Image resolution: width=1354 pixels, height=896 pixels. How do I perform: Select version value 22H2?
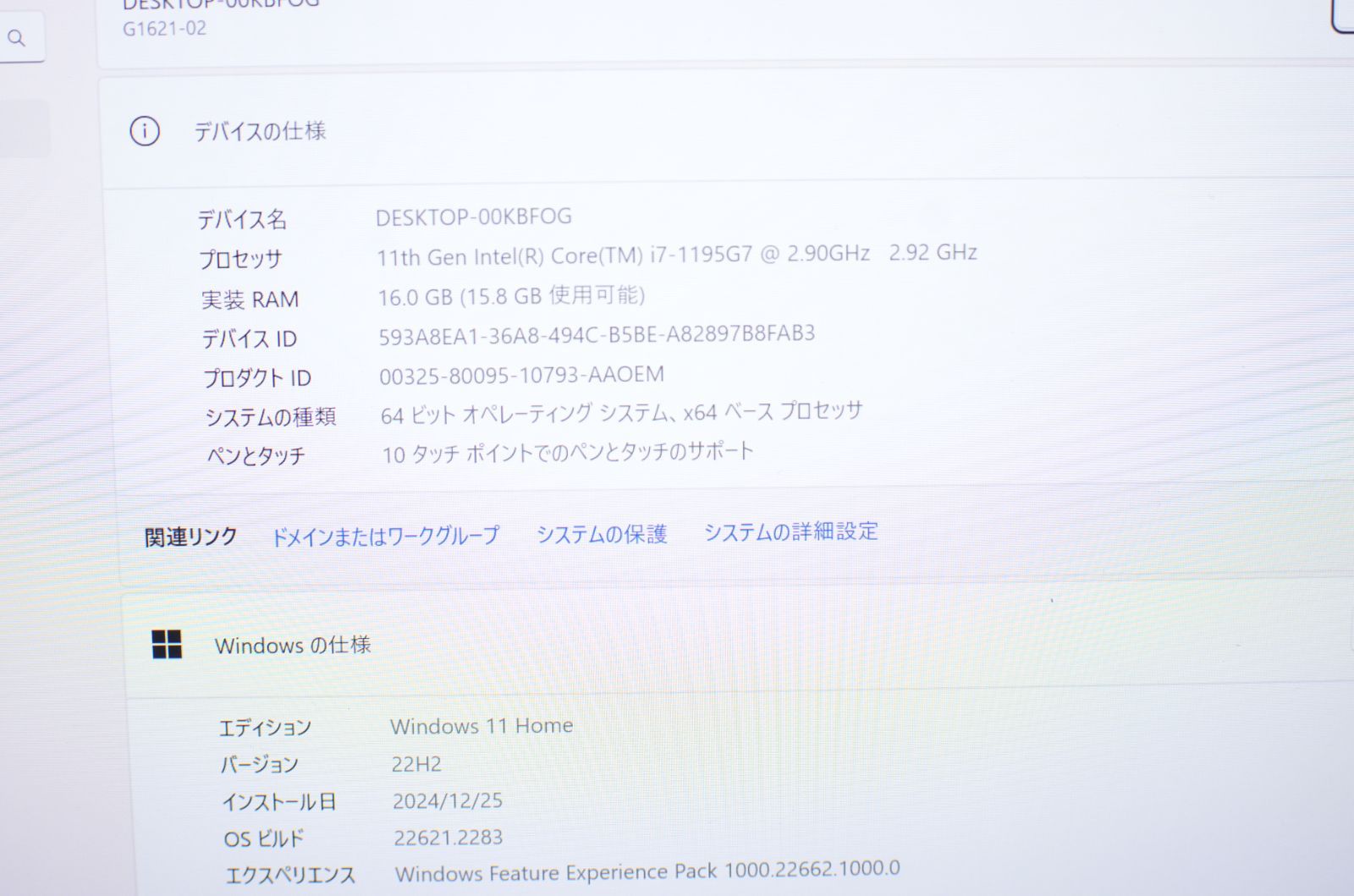pos(416,764)
